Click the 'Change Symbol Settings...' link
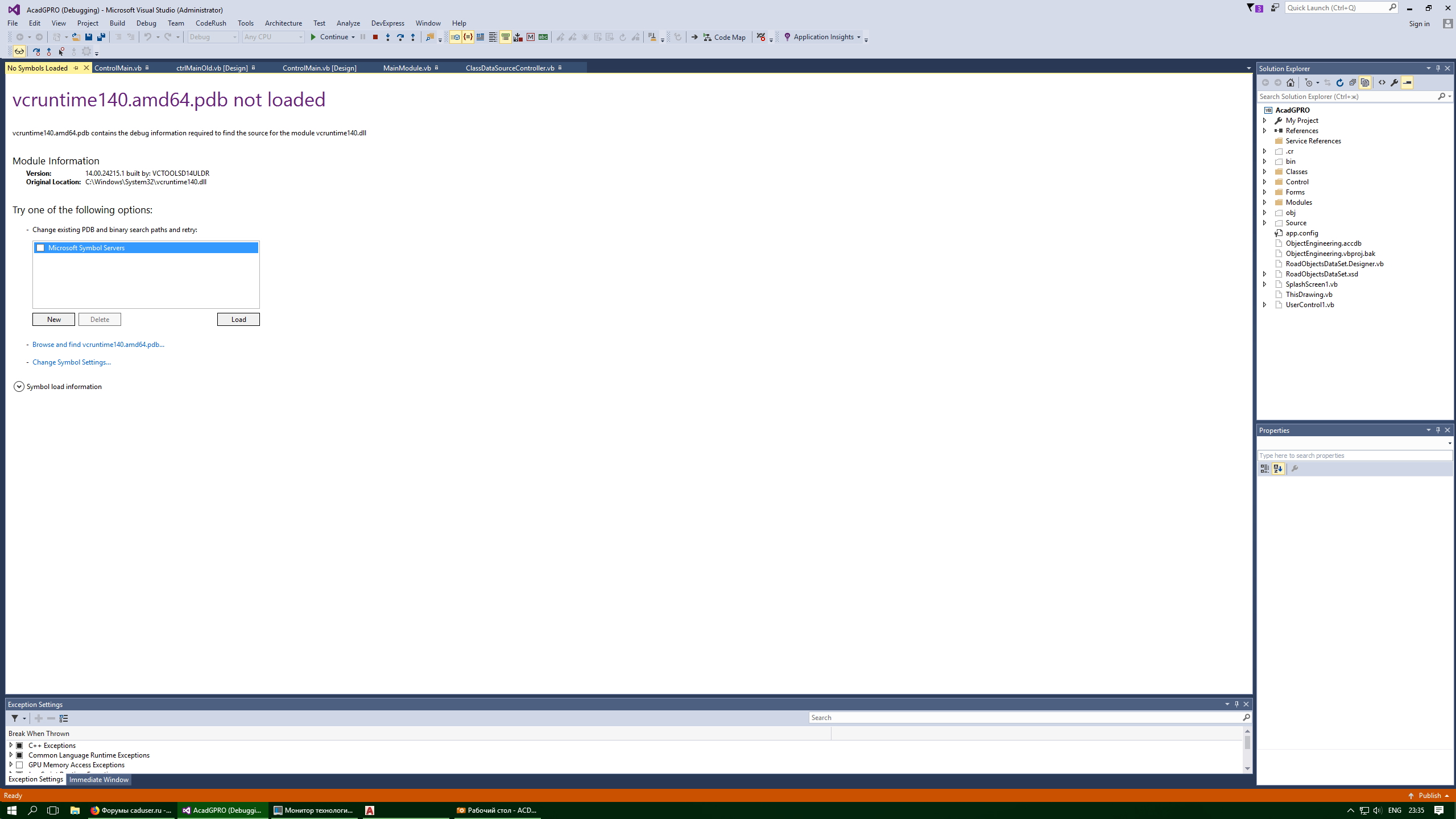The image size is (1456, 819). (72, 362)
